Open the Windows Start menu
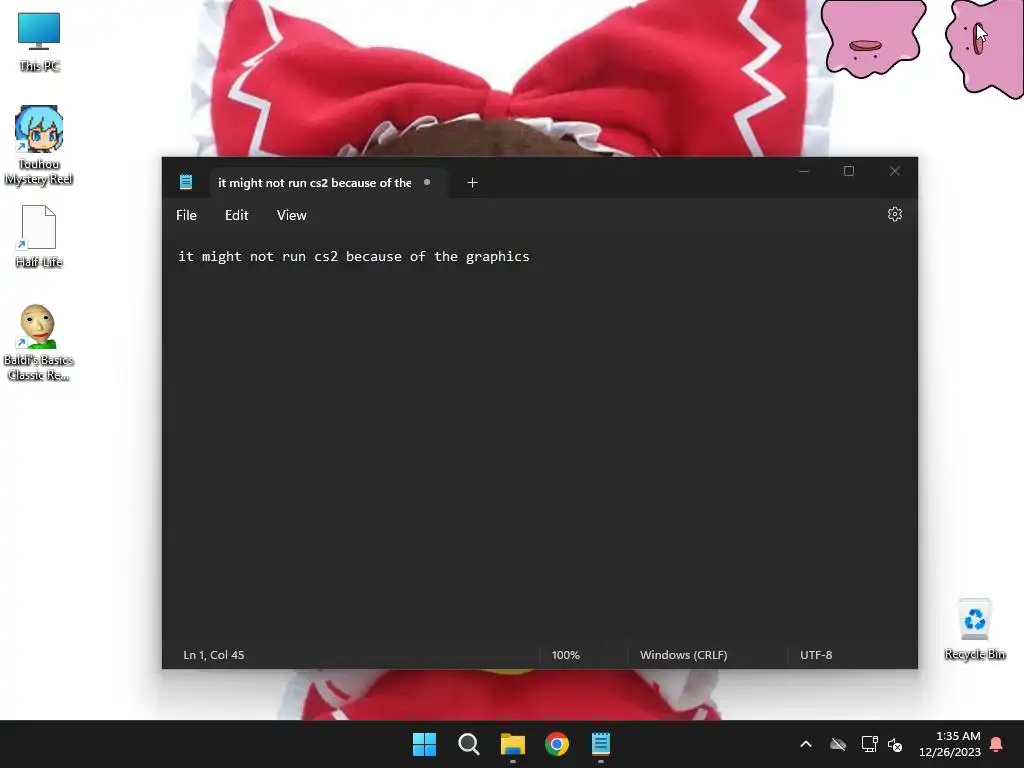Screen dimensions: 1024x768 424,744
